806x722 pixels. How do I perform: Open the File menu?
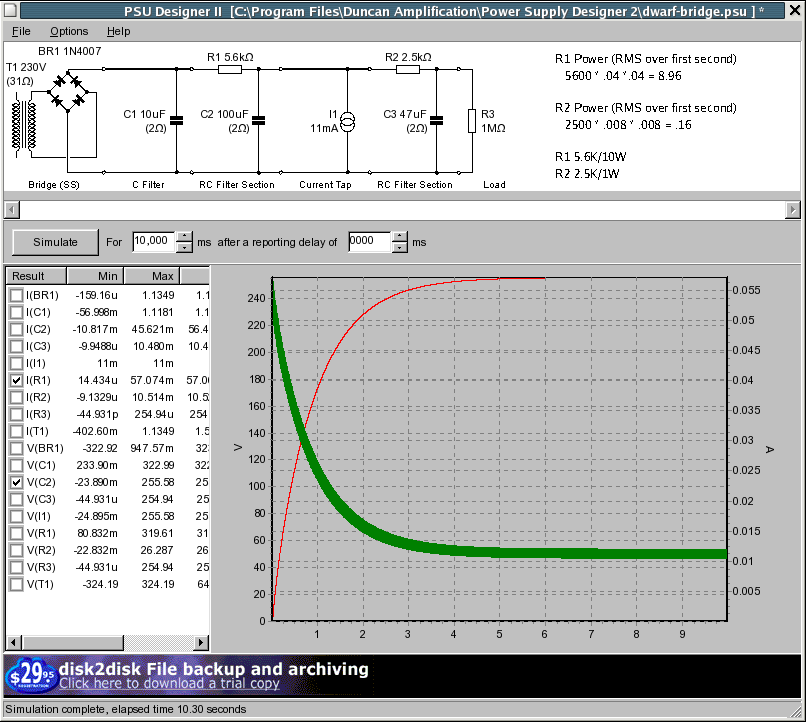click(x=21, y=31)
